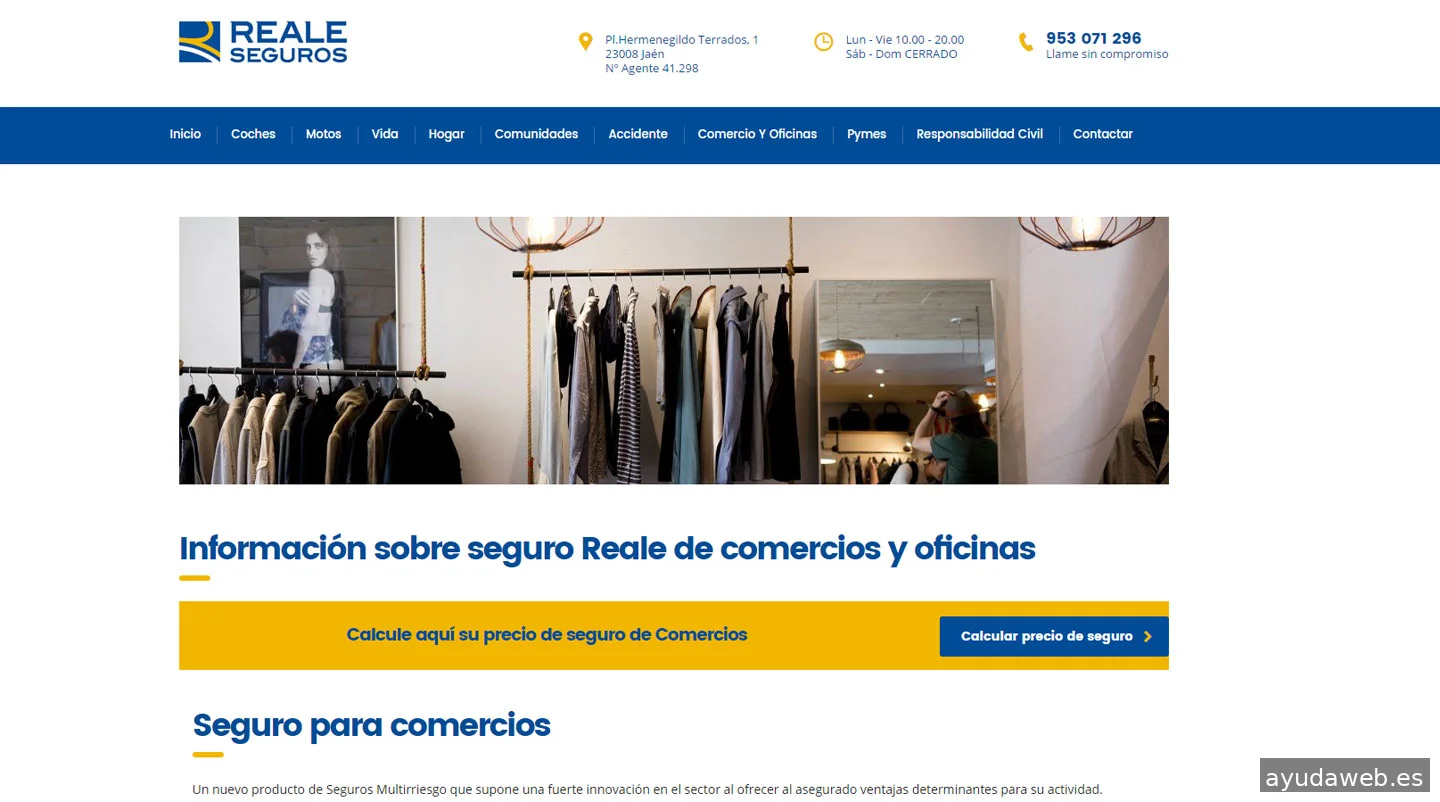Click the clock opening hours icon
This screenshot has width=1440, height=802.
(823, 41)
